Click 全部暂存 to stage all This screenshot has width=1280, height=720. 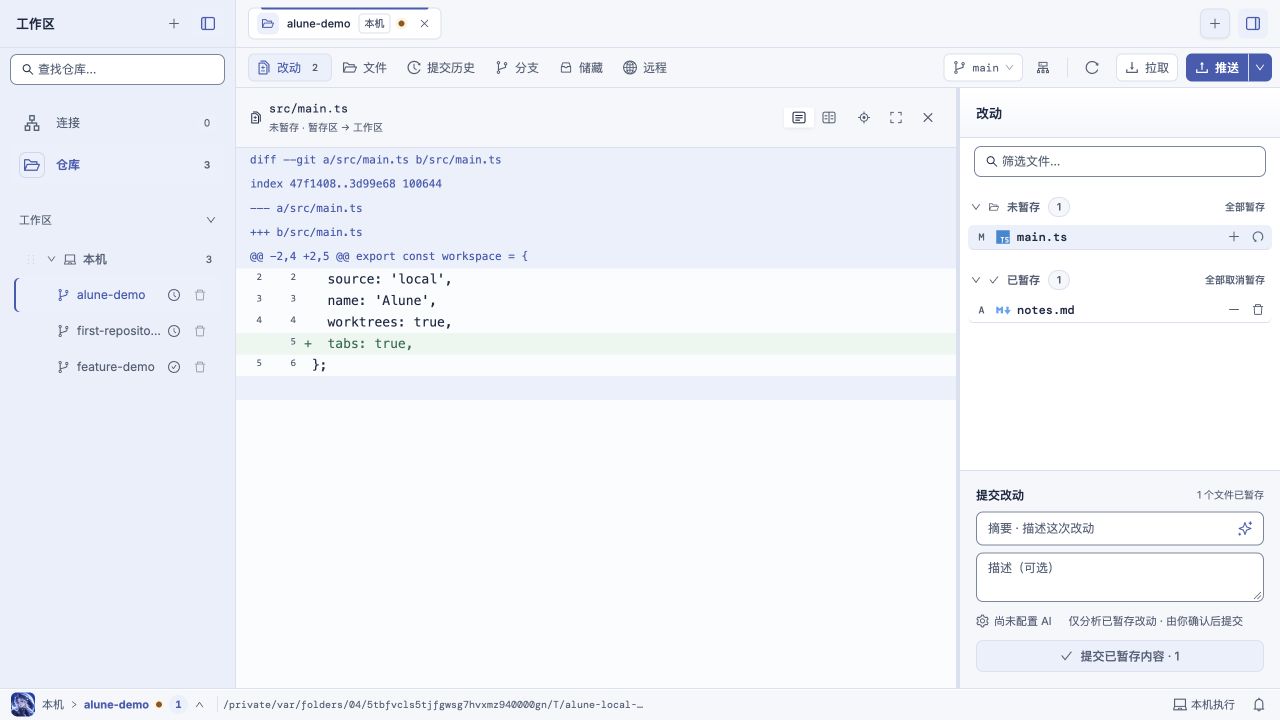pyautogui.click(x=1245, y=207)
